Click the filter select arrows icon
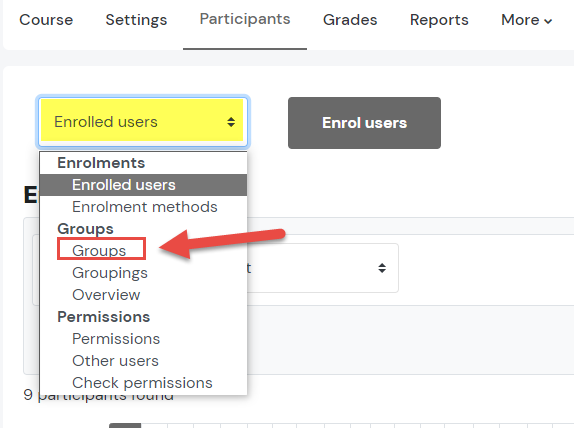 click(382, 268)
